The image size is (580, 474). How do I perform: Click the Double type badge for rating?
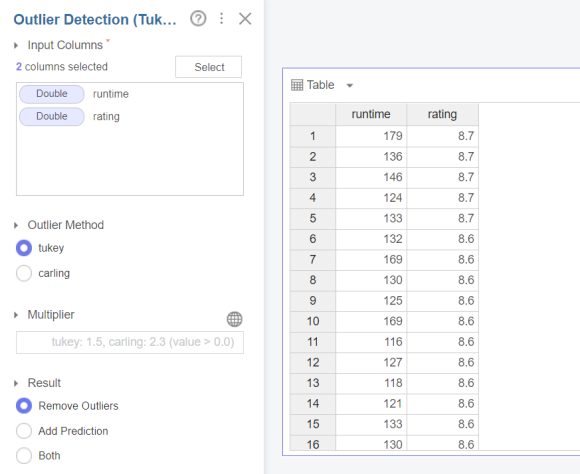click(52, 117)
